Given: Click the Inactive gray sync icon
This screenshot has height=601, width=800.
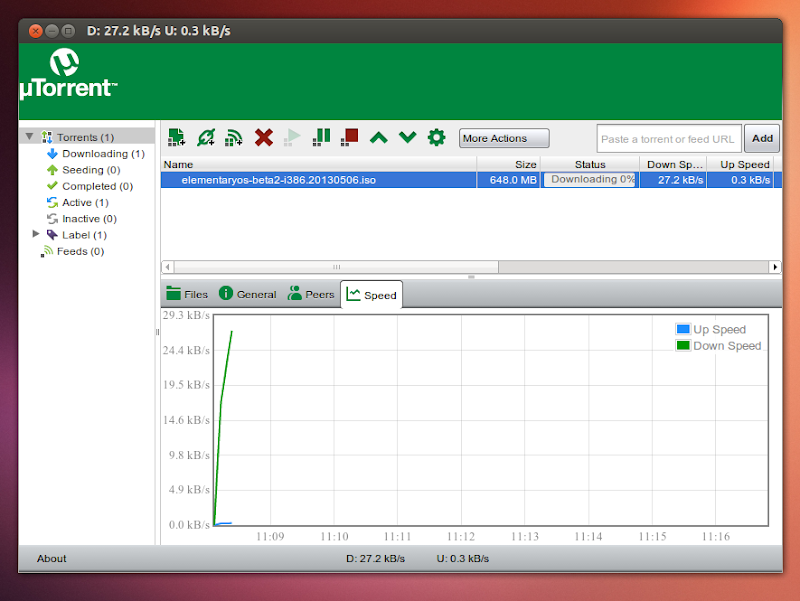Looking at the screenshot, I should pos(52,219).
